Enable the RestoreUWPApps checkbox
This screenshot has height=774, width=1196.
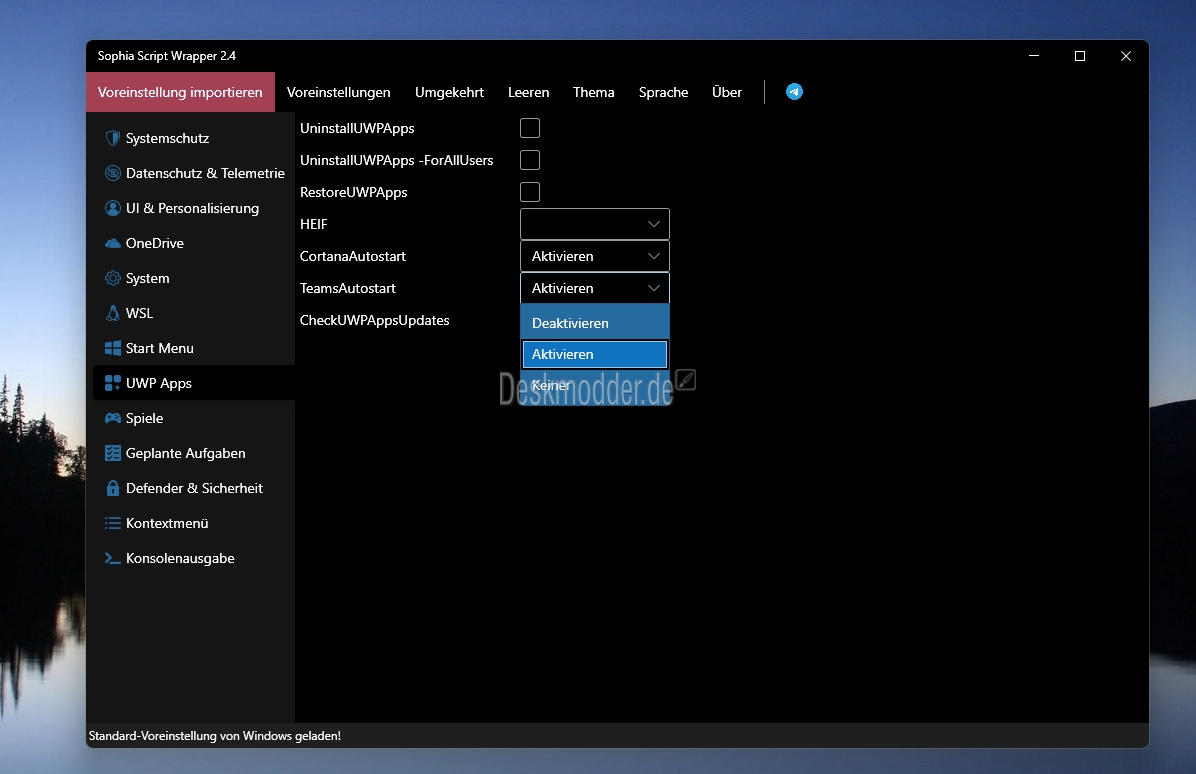[x=530, y=192]
